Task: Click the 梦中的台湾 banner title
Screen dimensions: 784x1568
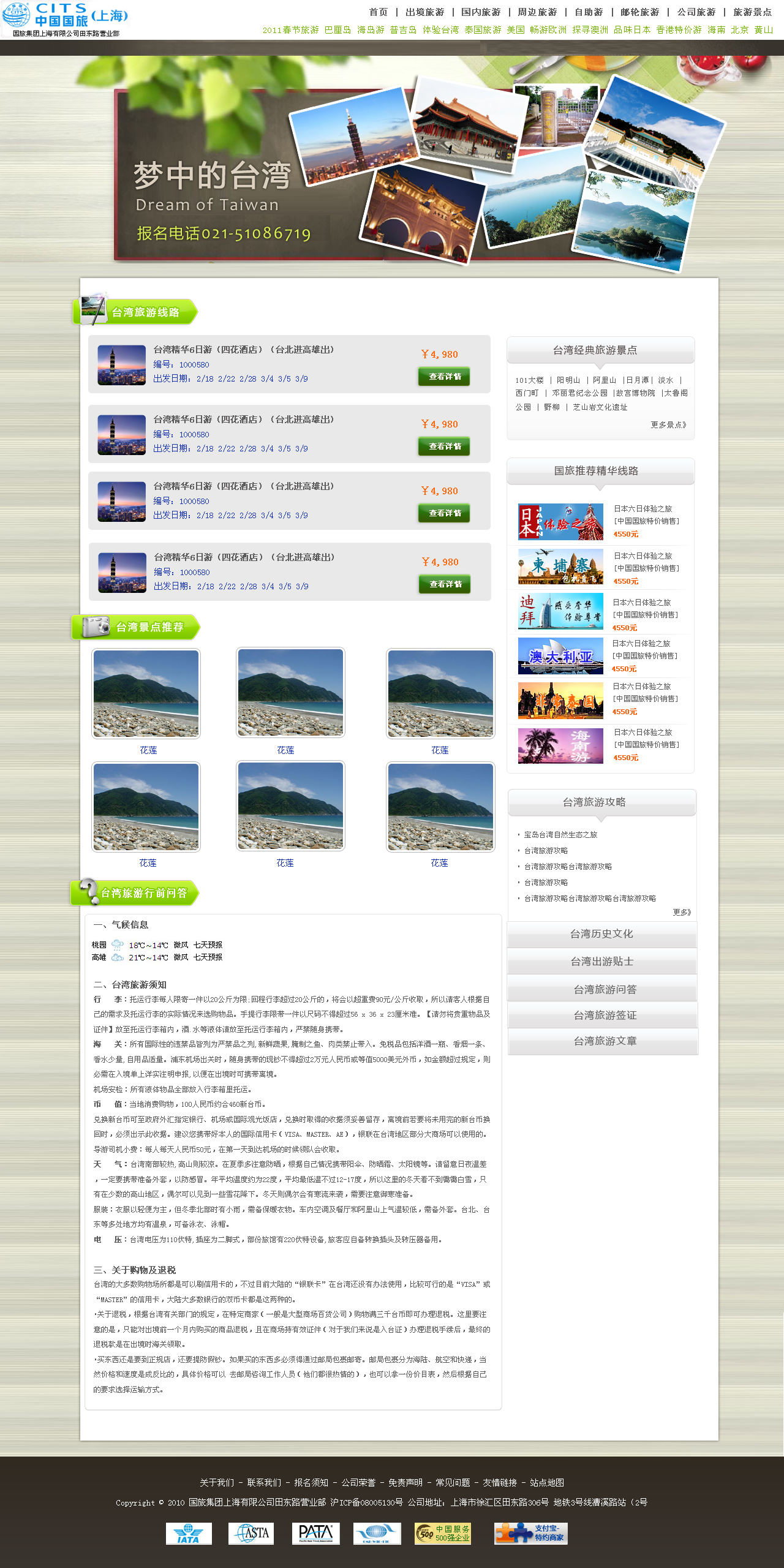Action: [x=212, y=176]
